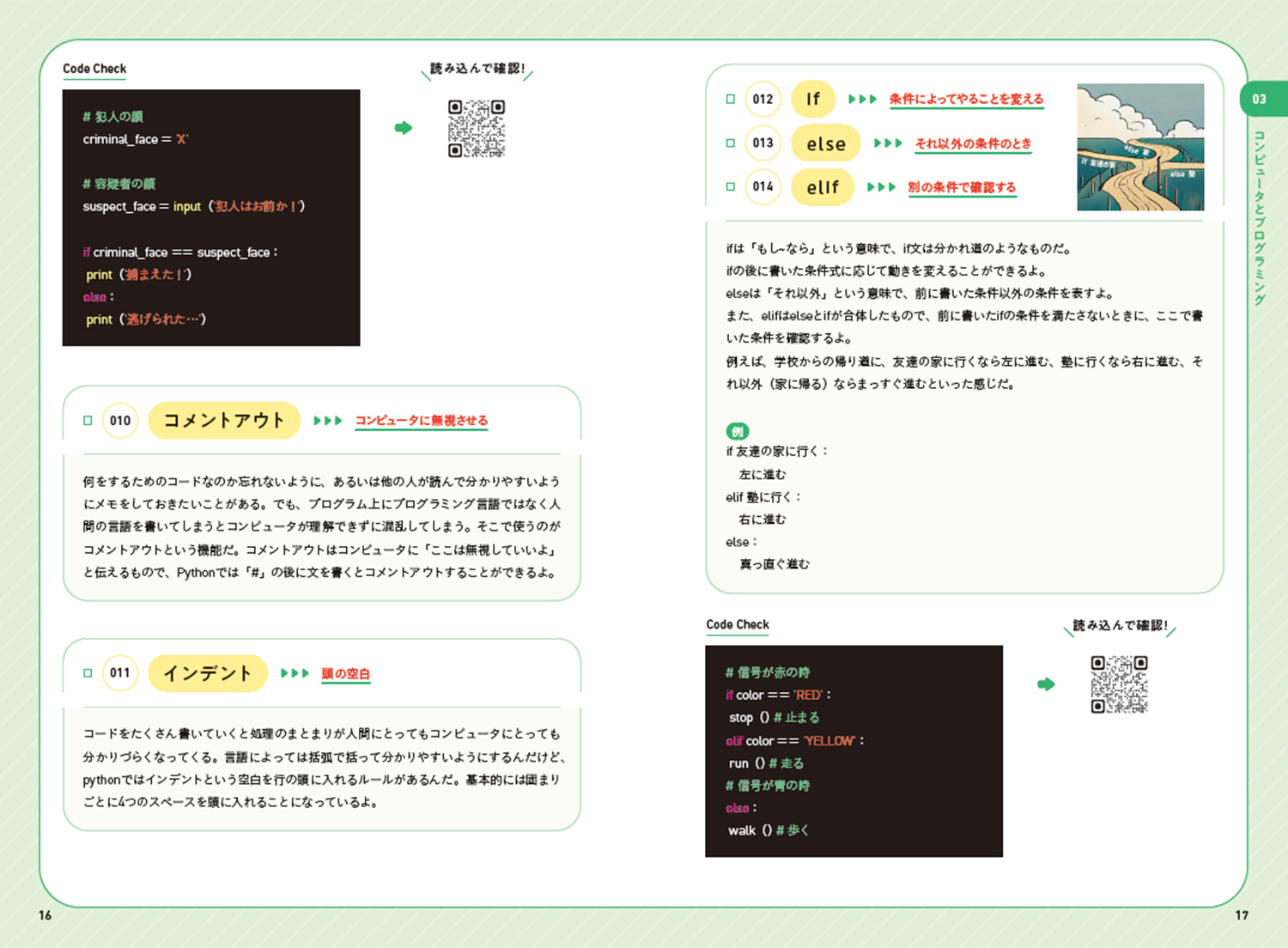Tick the checkbox for item 011 インデント
The height and width of the screenshot is (948, 1288).
88,673
